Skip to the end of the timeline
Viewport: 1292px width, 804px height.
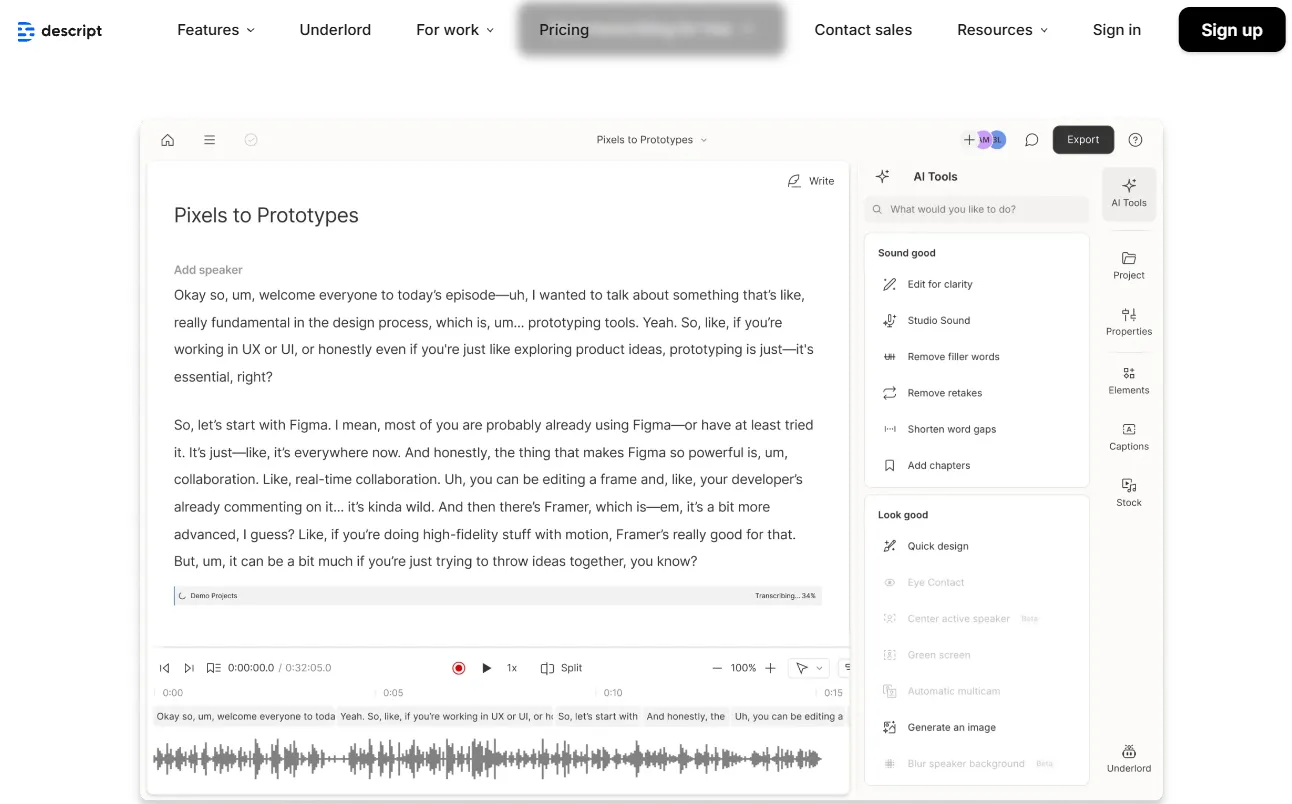tap(189, 668)
